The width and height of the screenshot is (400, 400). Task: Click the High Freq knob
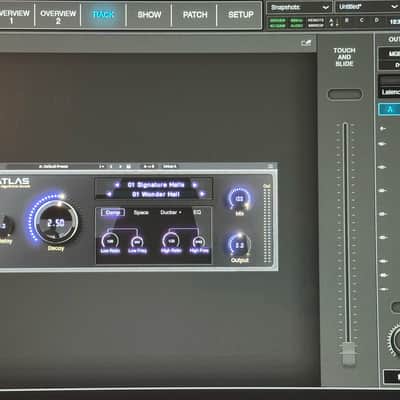(199, 241)
